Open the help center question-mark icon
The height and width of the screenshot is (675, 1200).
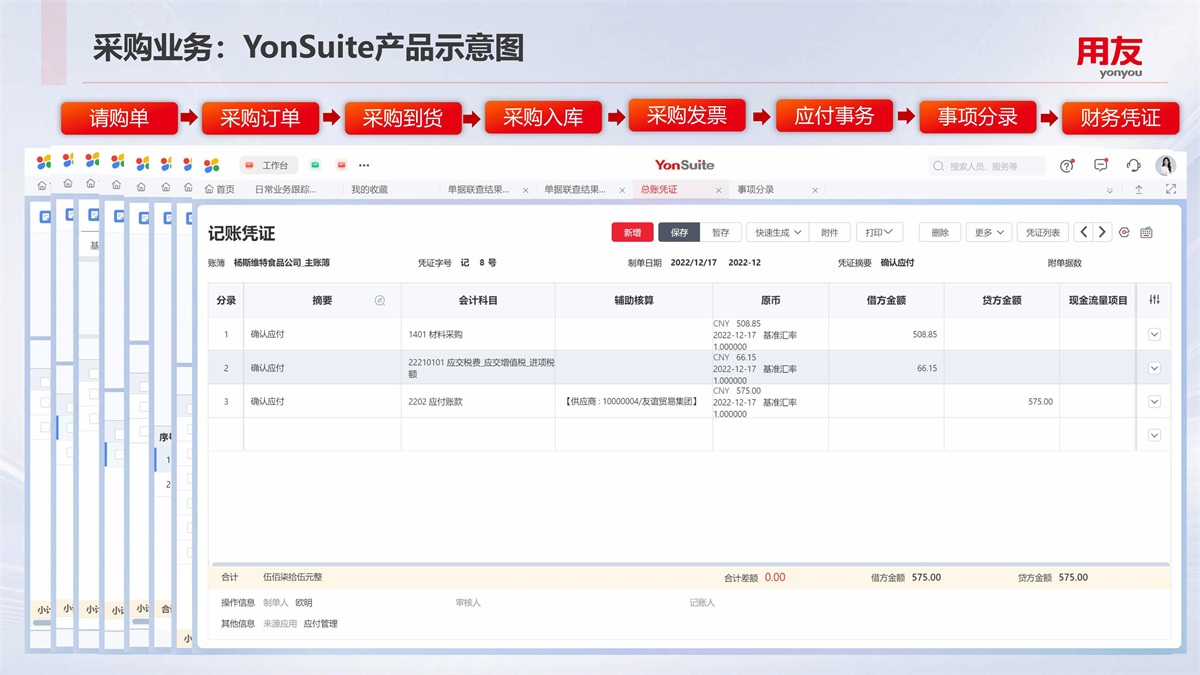tap(1067, 166)
